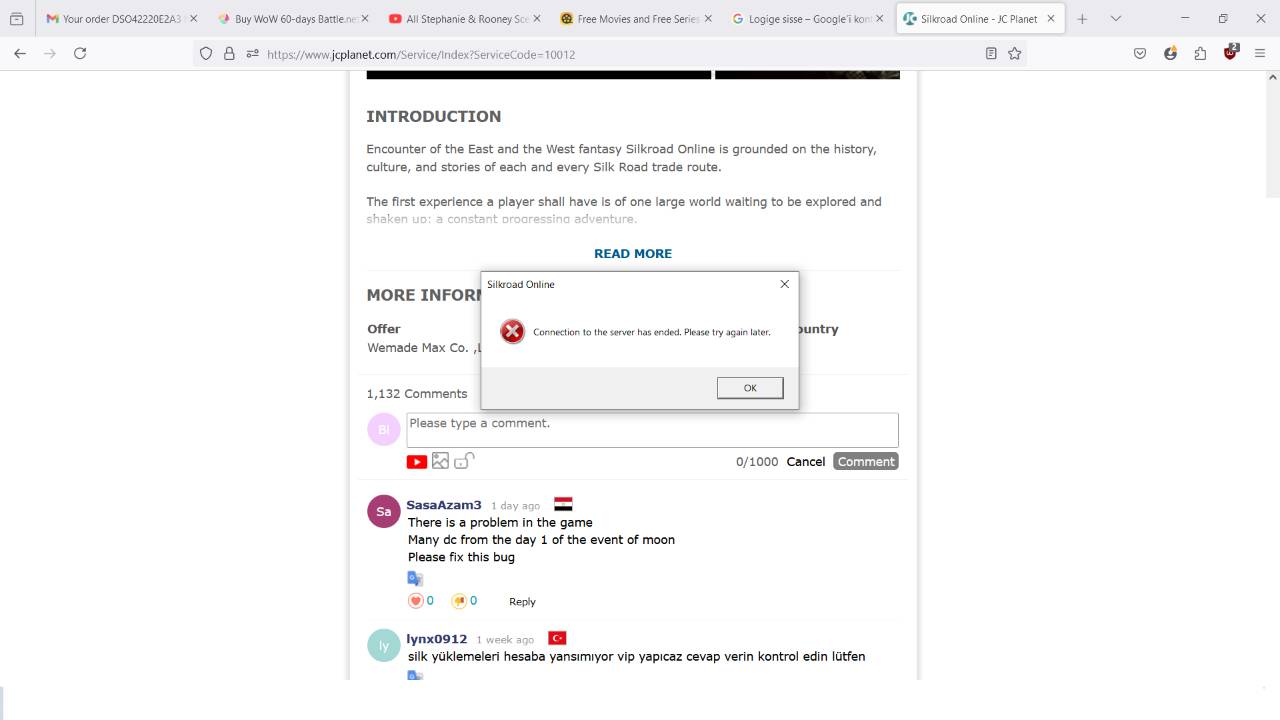1280x720 pixels.
Task: Click the 1 day ago timestamp
Action: [515, 506]
